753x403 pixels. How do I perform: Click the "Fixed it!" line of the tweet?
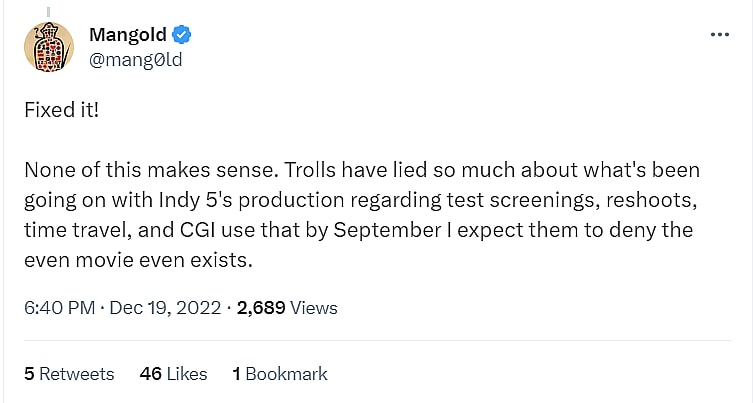point(61,110)
